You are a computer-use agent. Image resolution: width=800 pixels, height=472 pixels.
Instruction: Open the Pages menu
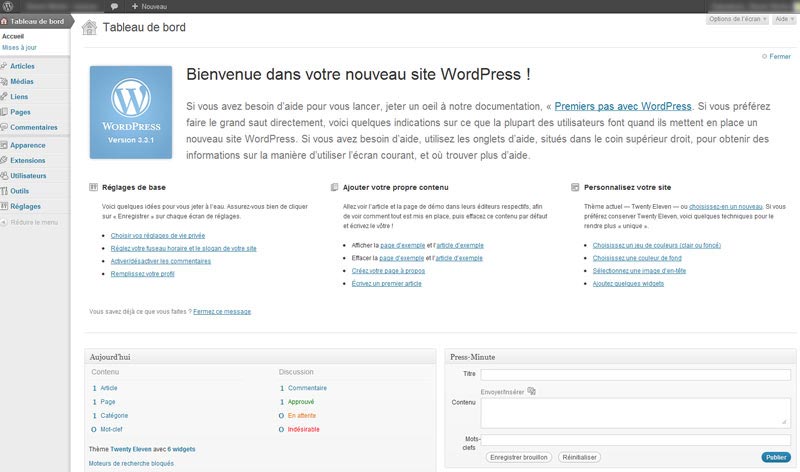20,112
